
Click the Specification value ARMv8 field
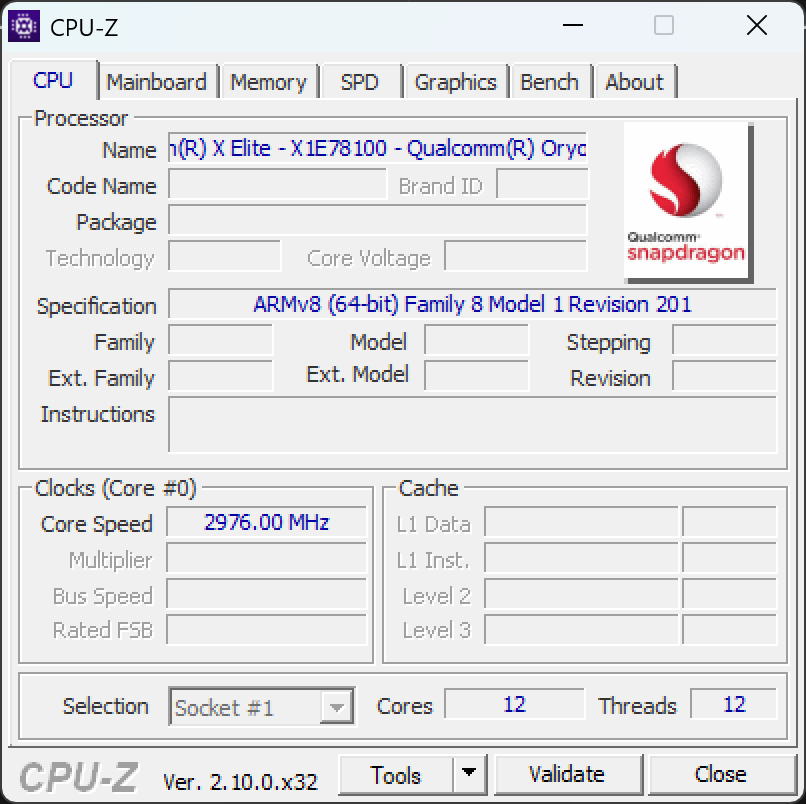(x=472, y=304)
